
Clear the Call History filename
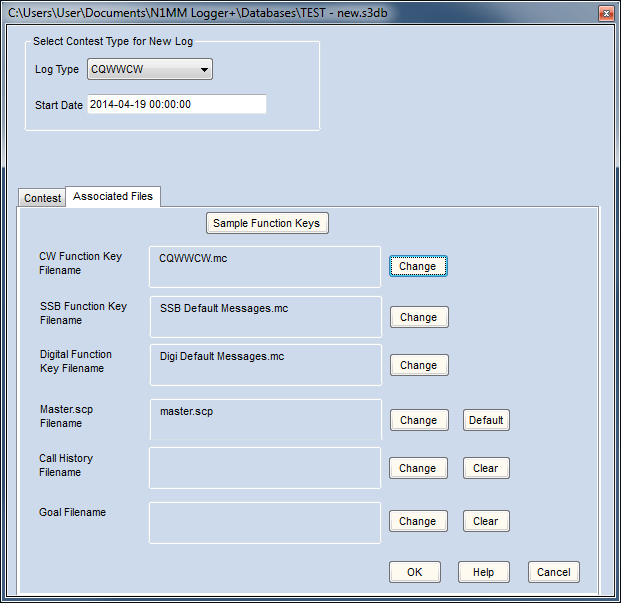click(486, 468)
